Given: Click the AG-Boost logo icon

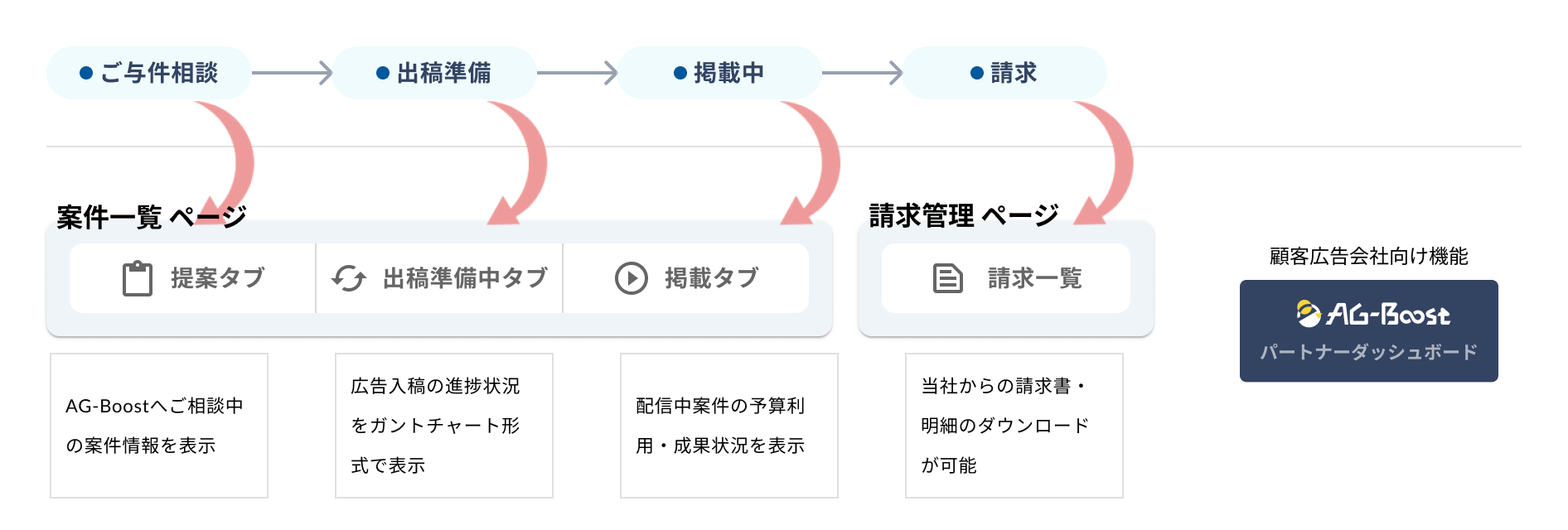Looking at the screenshot, I should pos(1309,313).
